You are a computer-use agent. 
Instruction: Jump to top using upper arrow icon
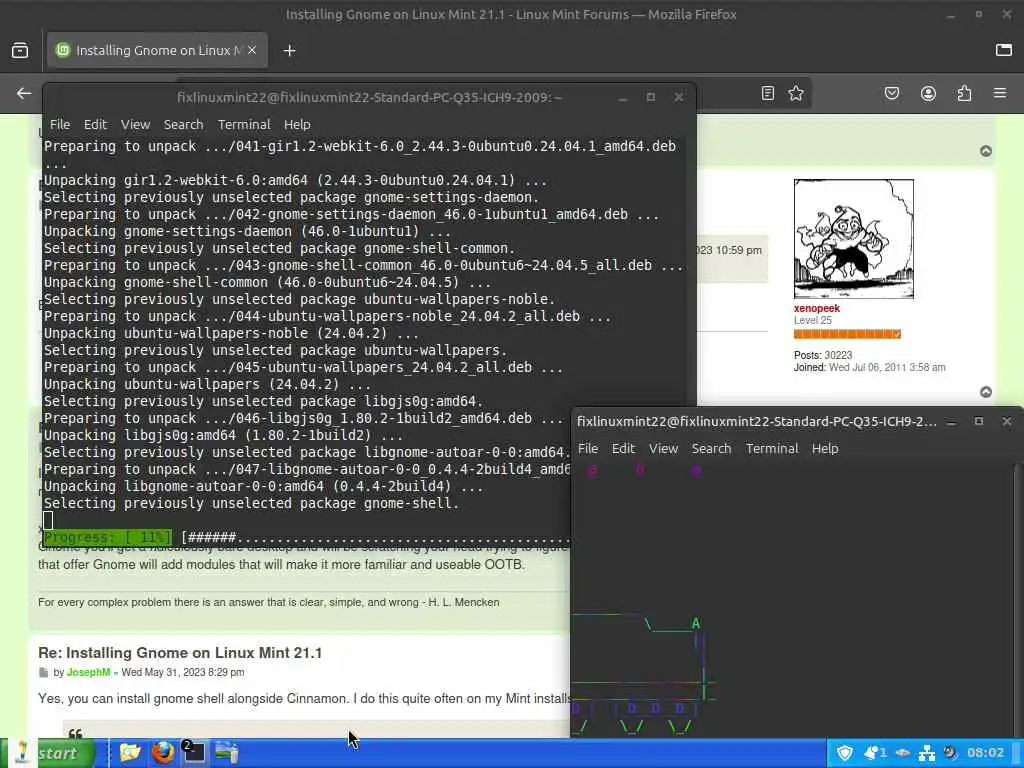985,151
